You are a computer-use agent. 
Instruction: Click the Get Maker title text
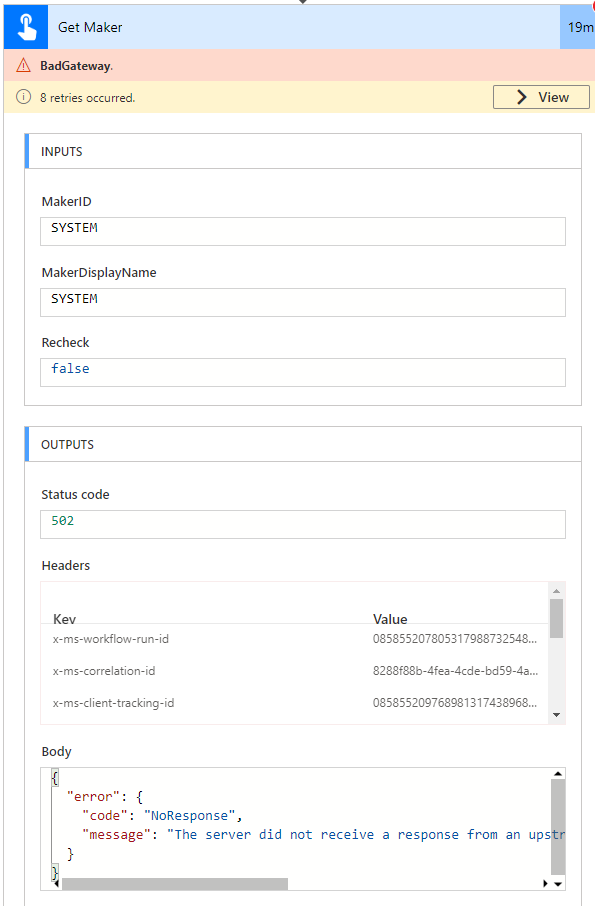88,27
